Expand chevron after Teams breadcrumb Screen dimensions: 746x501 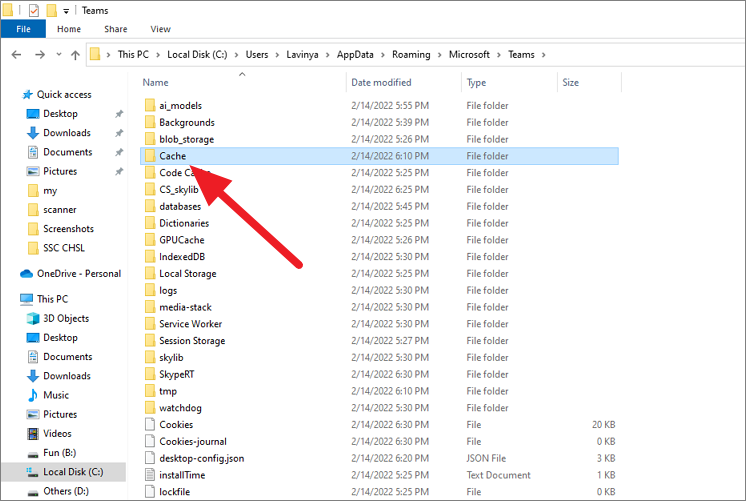543,55
